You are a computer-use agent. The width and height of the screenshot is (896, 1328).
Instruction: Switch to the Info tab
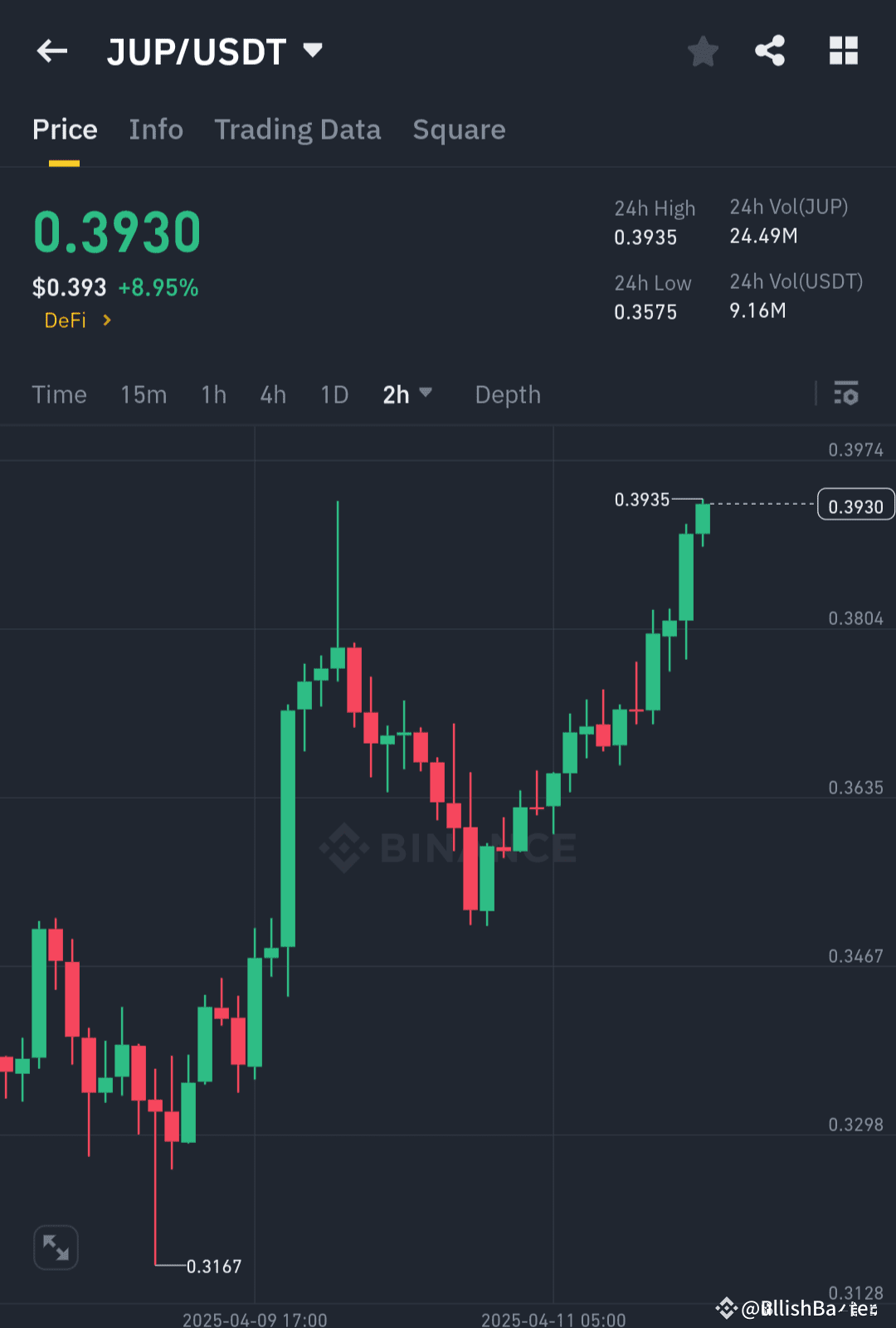[155, 129]
